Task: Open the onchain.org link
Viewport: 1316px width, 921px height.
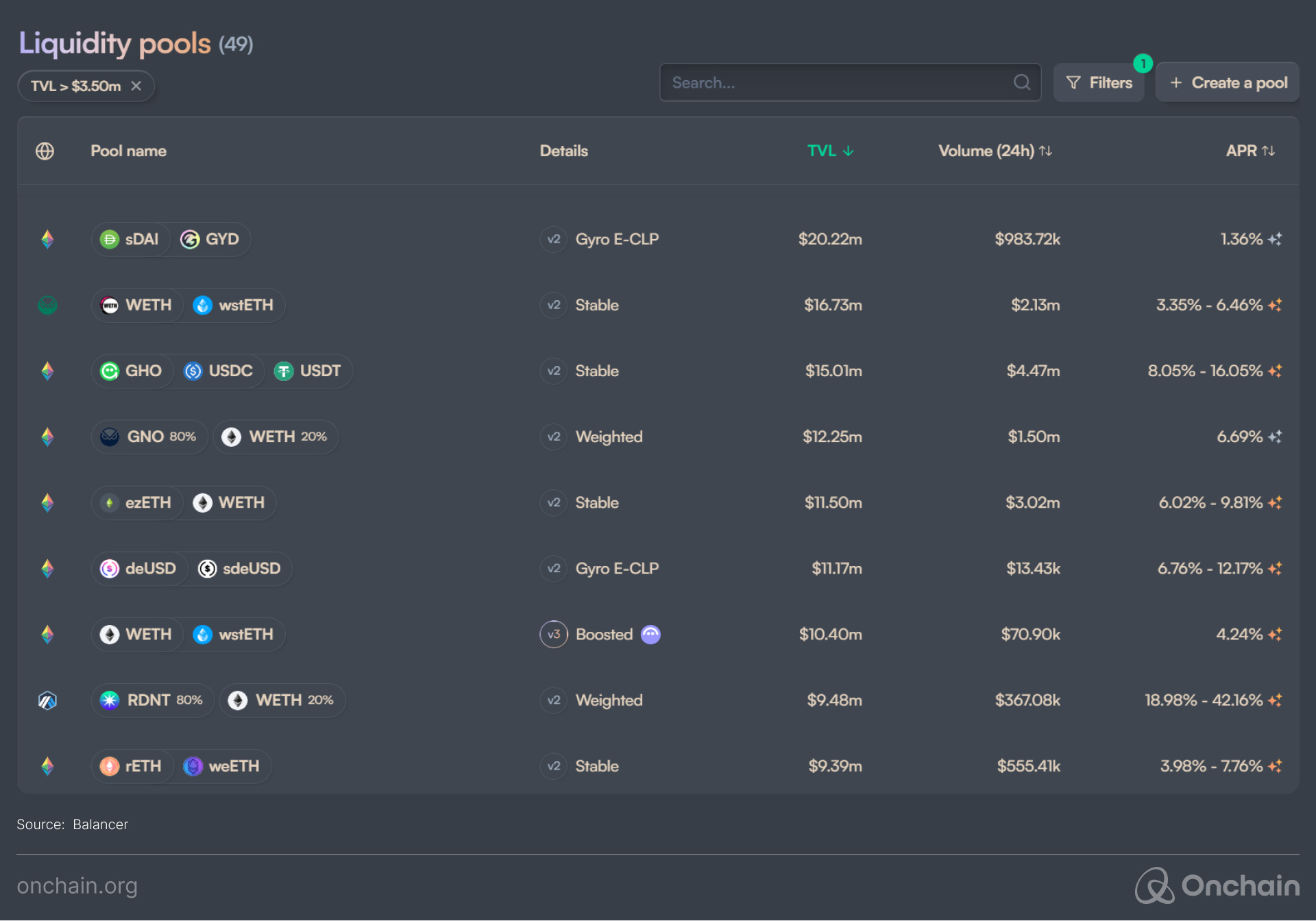Action: (77, 886)
